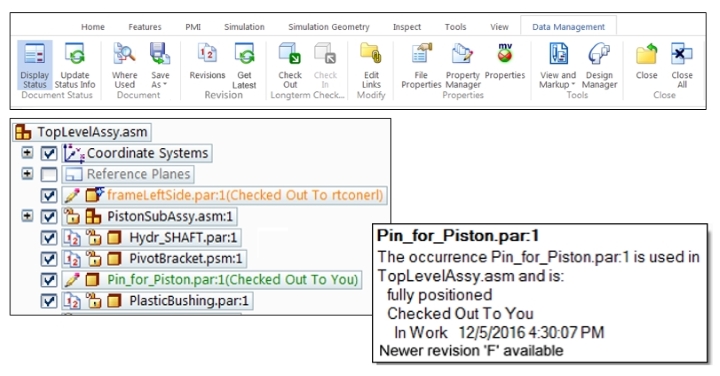
Task: Click lock icon beside PistonSubAssy.asm:1
Action: (72, 216)
